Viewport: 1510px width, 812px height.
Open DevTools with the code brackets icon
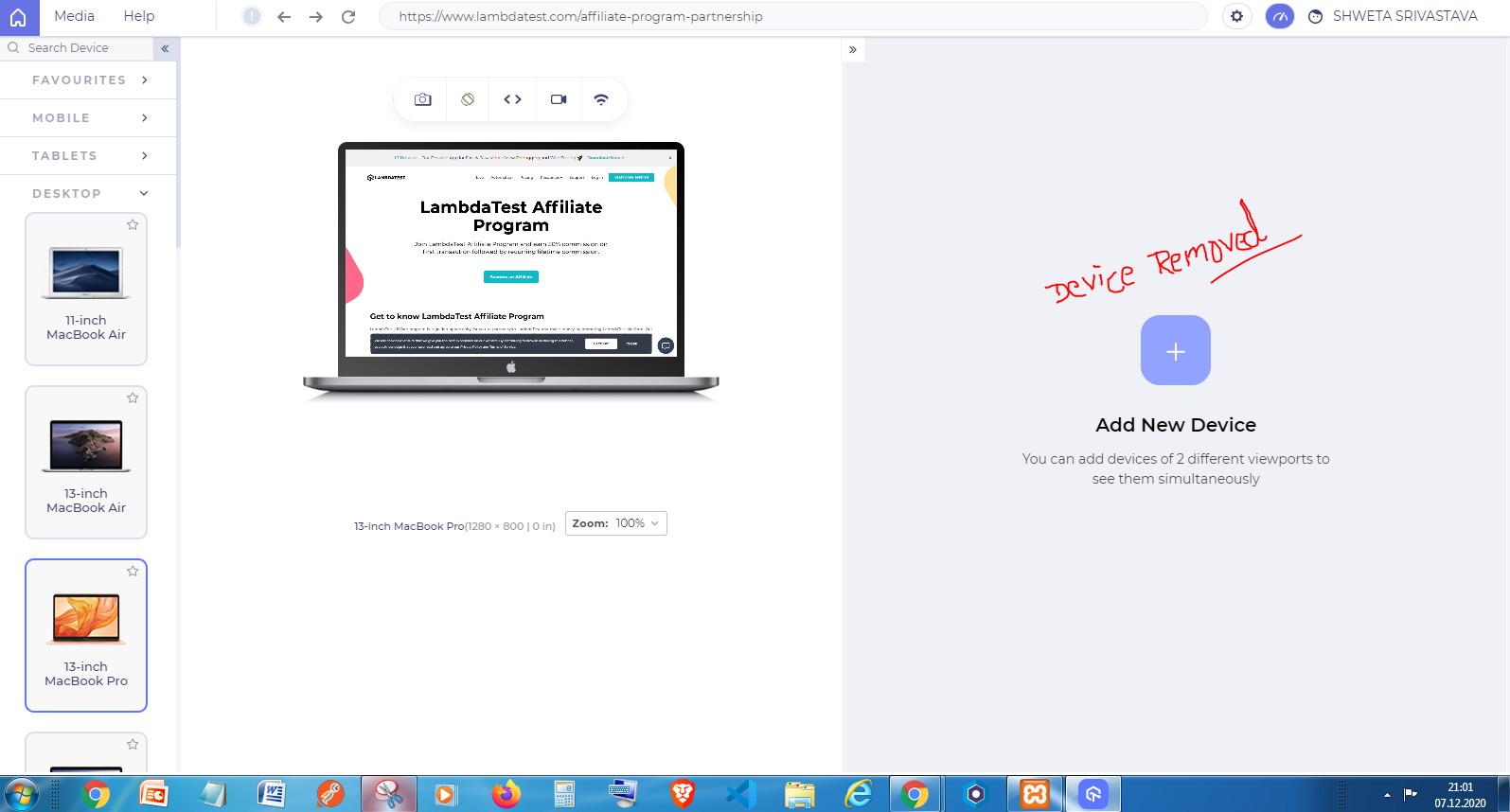512,99
